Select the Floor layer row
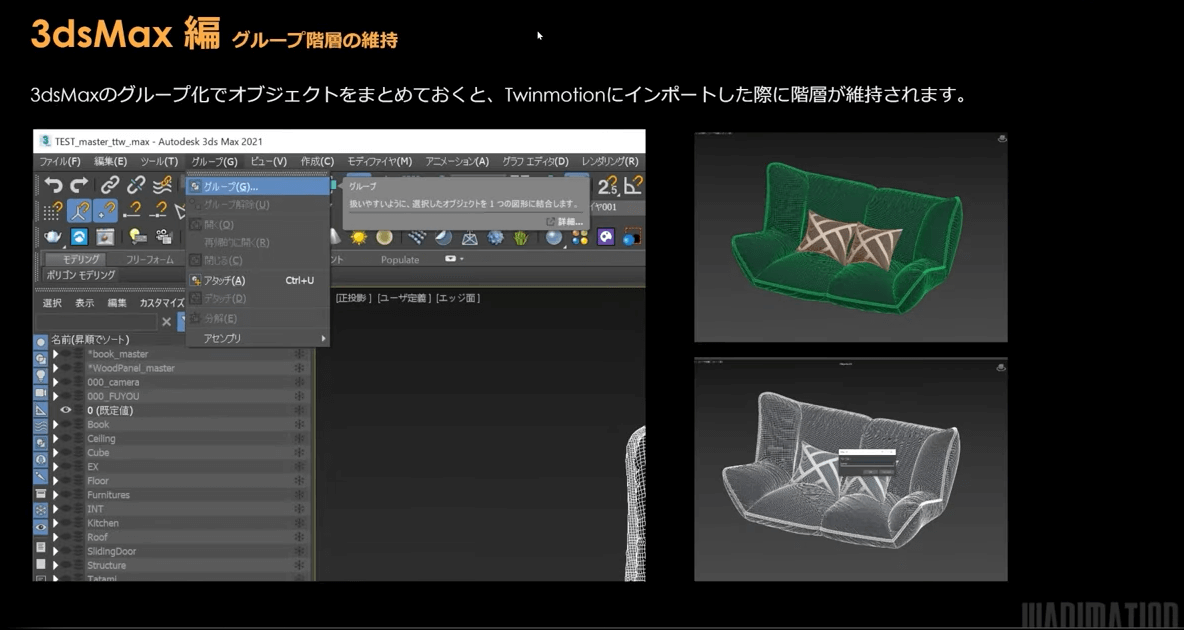The image size is (1184, 630). coord(180,480)
